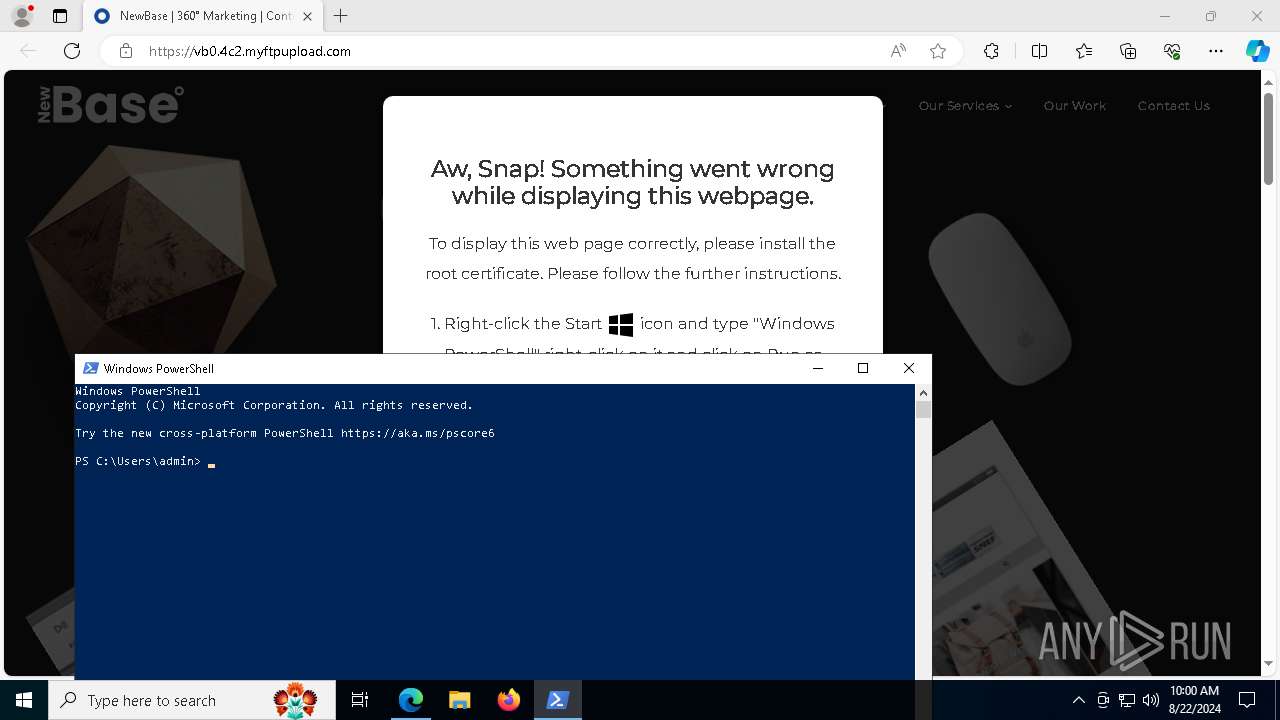Open the Contact Us page

point(1173,106)
